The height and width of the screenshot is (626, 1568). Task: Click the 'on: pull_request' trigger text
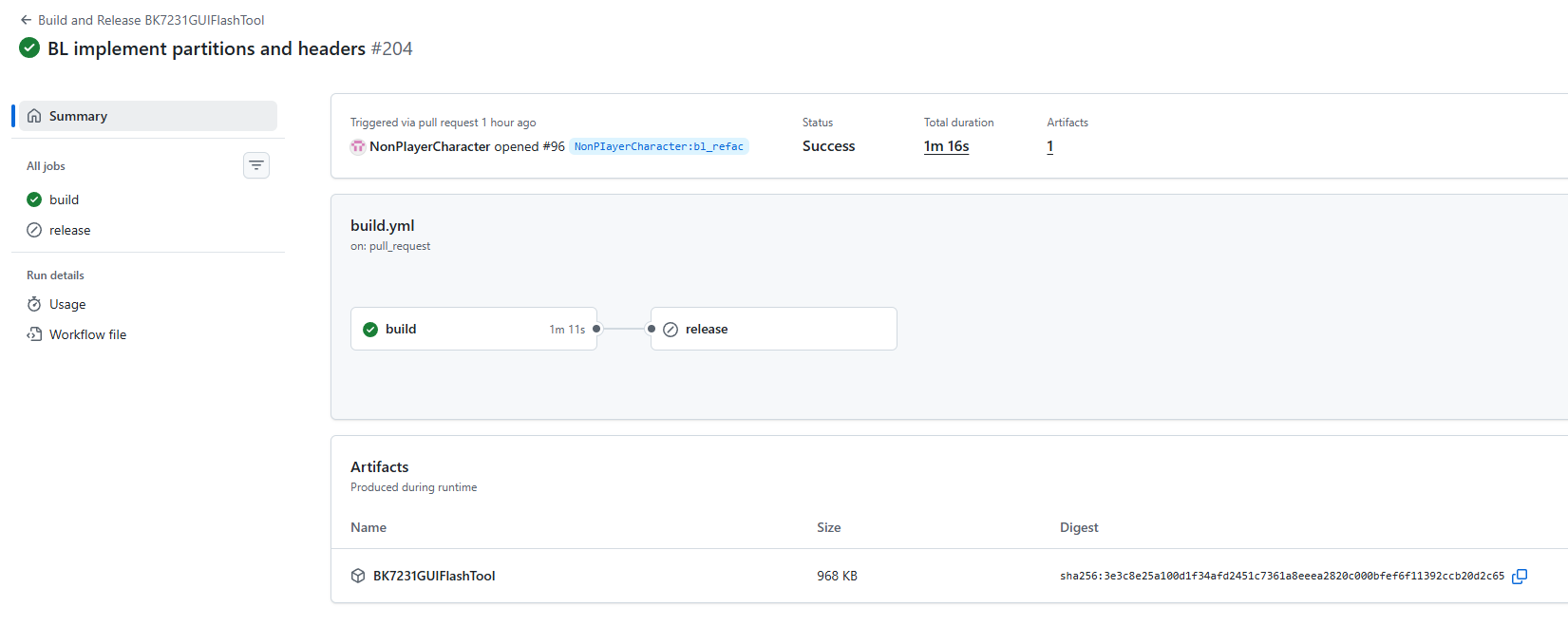tap(390, 246)
